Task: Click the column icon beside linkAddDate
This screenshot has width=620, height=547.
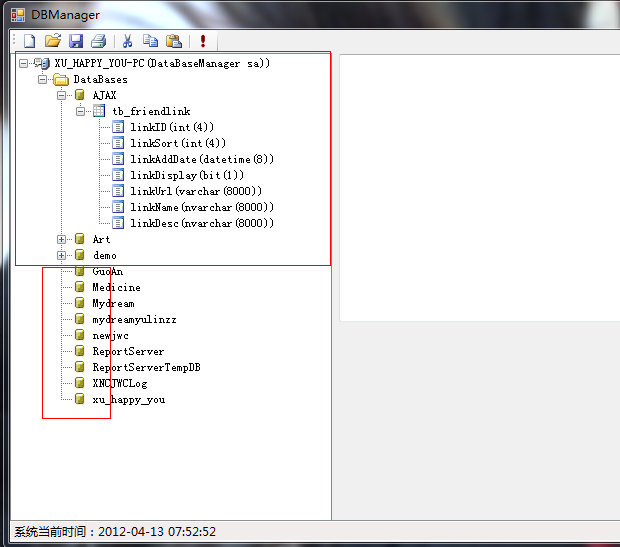Action: pos(118,159)
